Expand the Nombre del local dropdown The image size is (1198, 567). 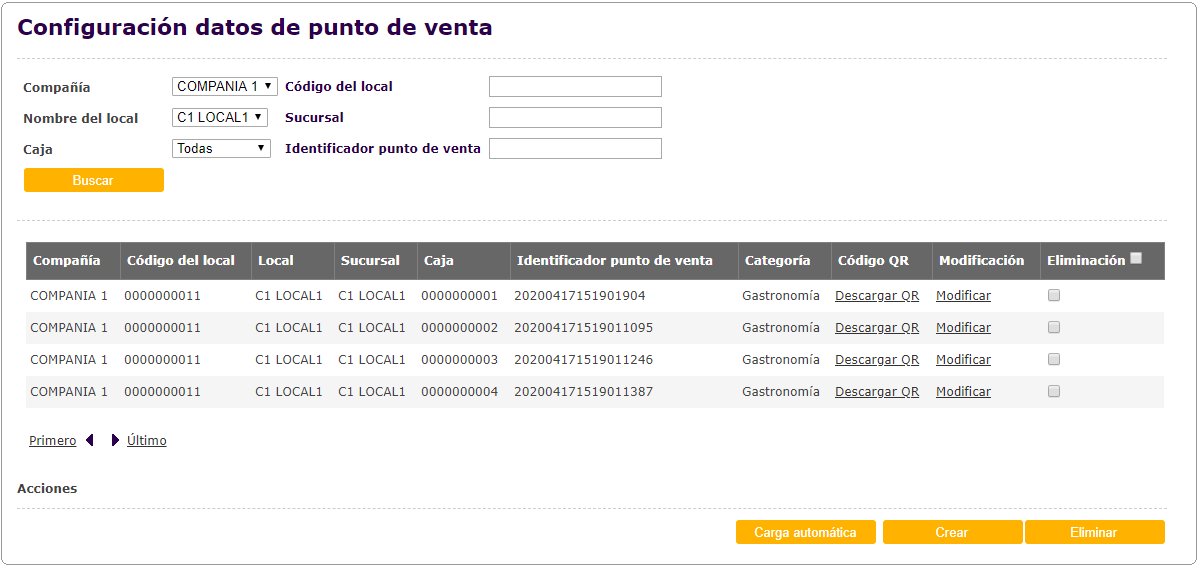click(220, 117)
